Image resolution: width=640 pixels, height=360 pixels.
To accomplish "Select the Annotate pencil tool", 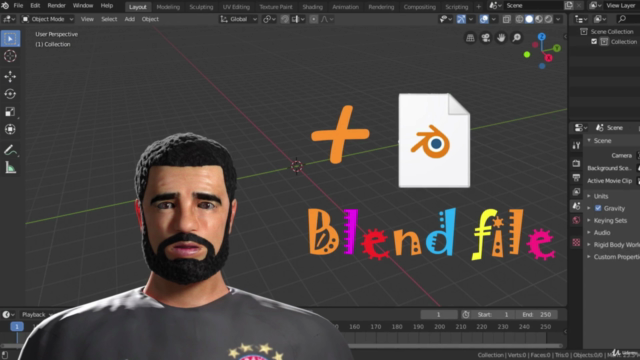I will tap(10, 150).
